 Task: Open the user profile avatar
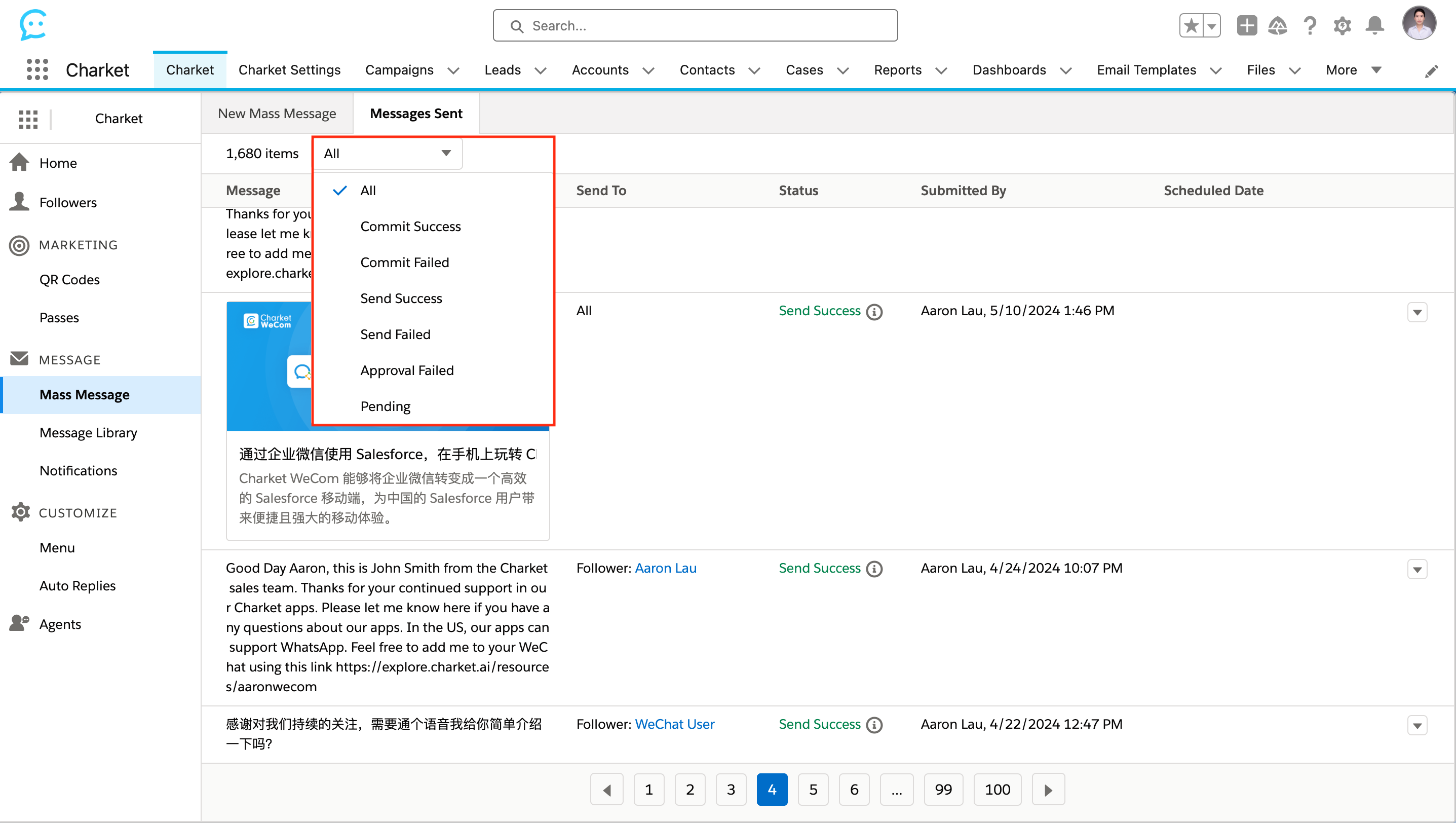point(1419,24)
